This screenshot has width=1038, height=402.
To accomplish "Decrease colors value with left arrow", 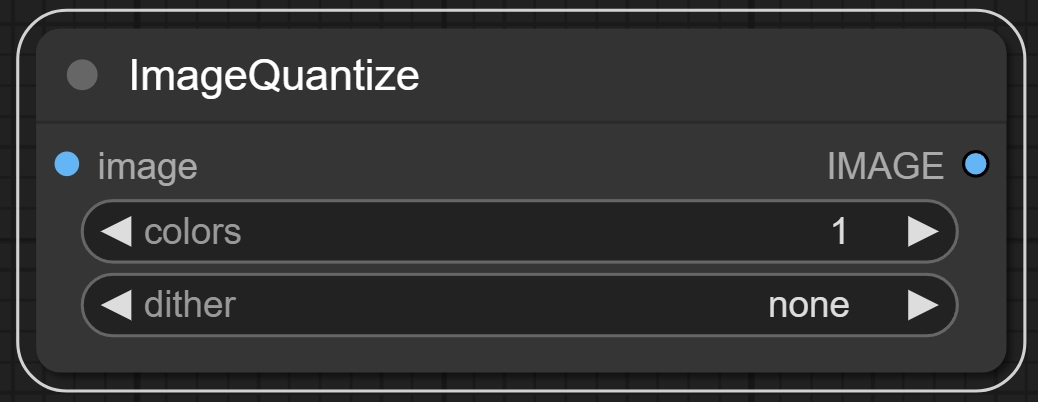I will [x=117, y=232].
